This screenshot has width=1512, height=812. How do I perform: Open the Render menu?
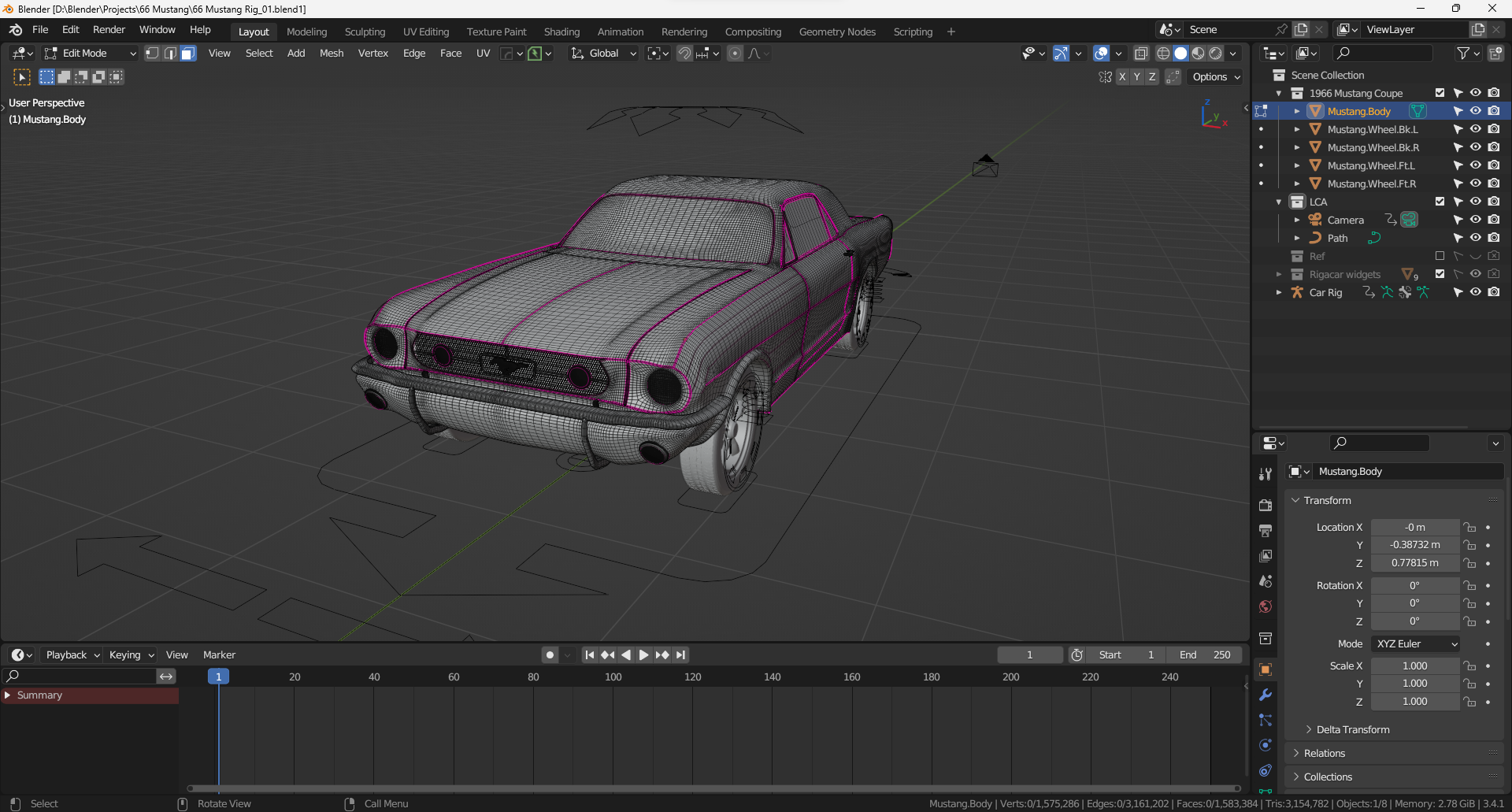(109, 30)
